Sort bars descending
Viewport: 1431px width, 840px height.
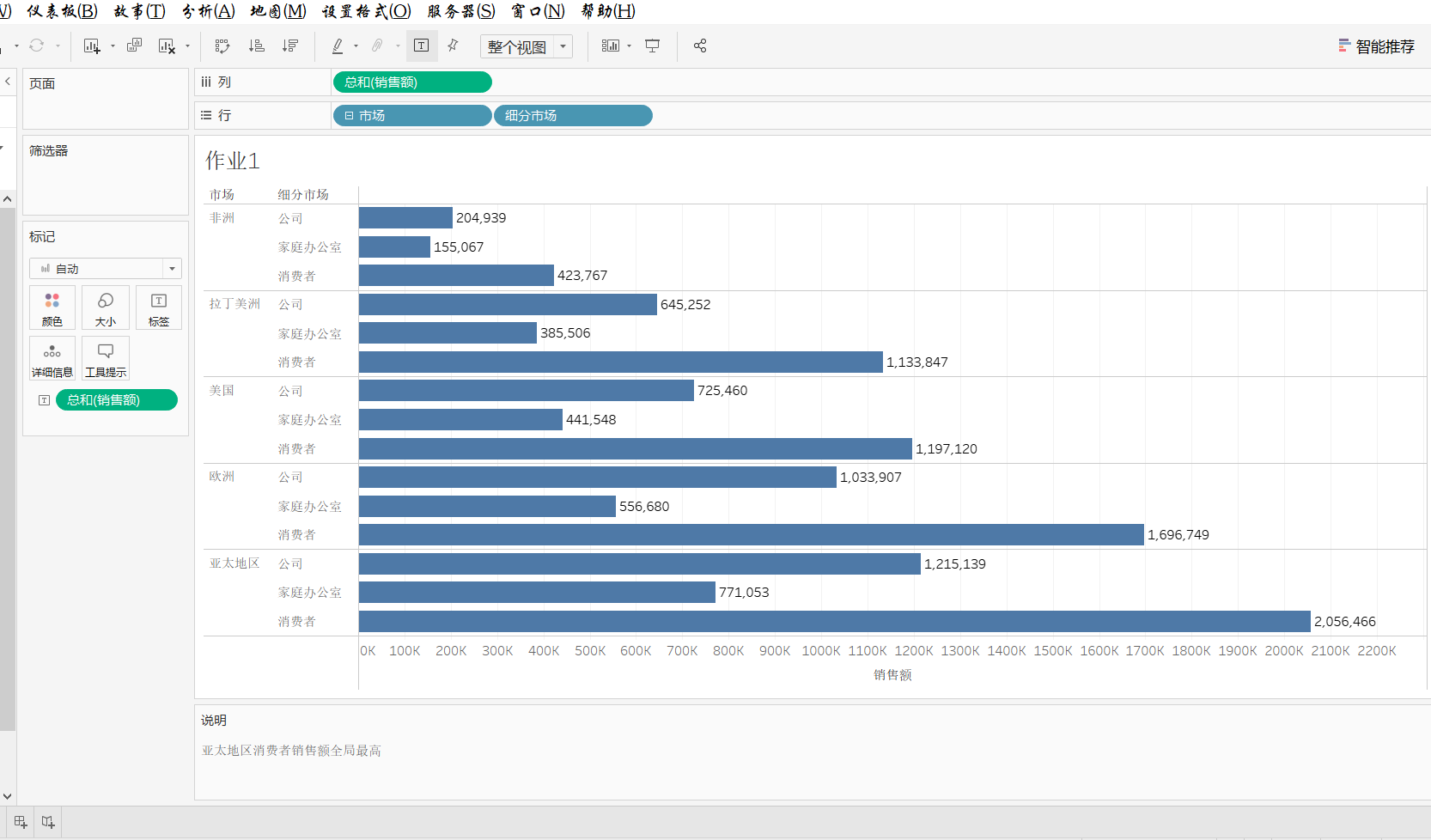pyautogui.click(x=290, y=46)
